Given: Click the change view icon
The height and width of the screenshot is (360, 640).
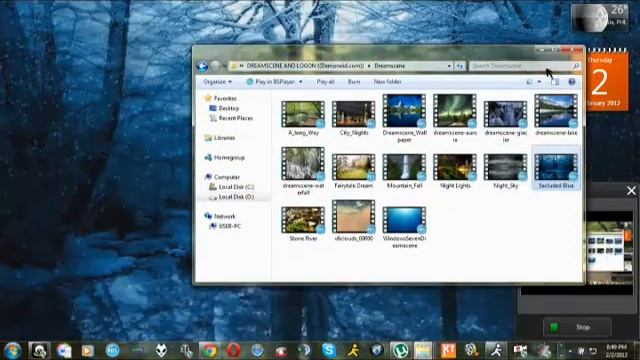Looking at the screenshot, I should click(x=530, y=82).
